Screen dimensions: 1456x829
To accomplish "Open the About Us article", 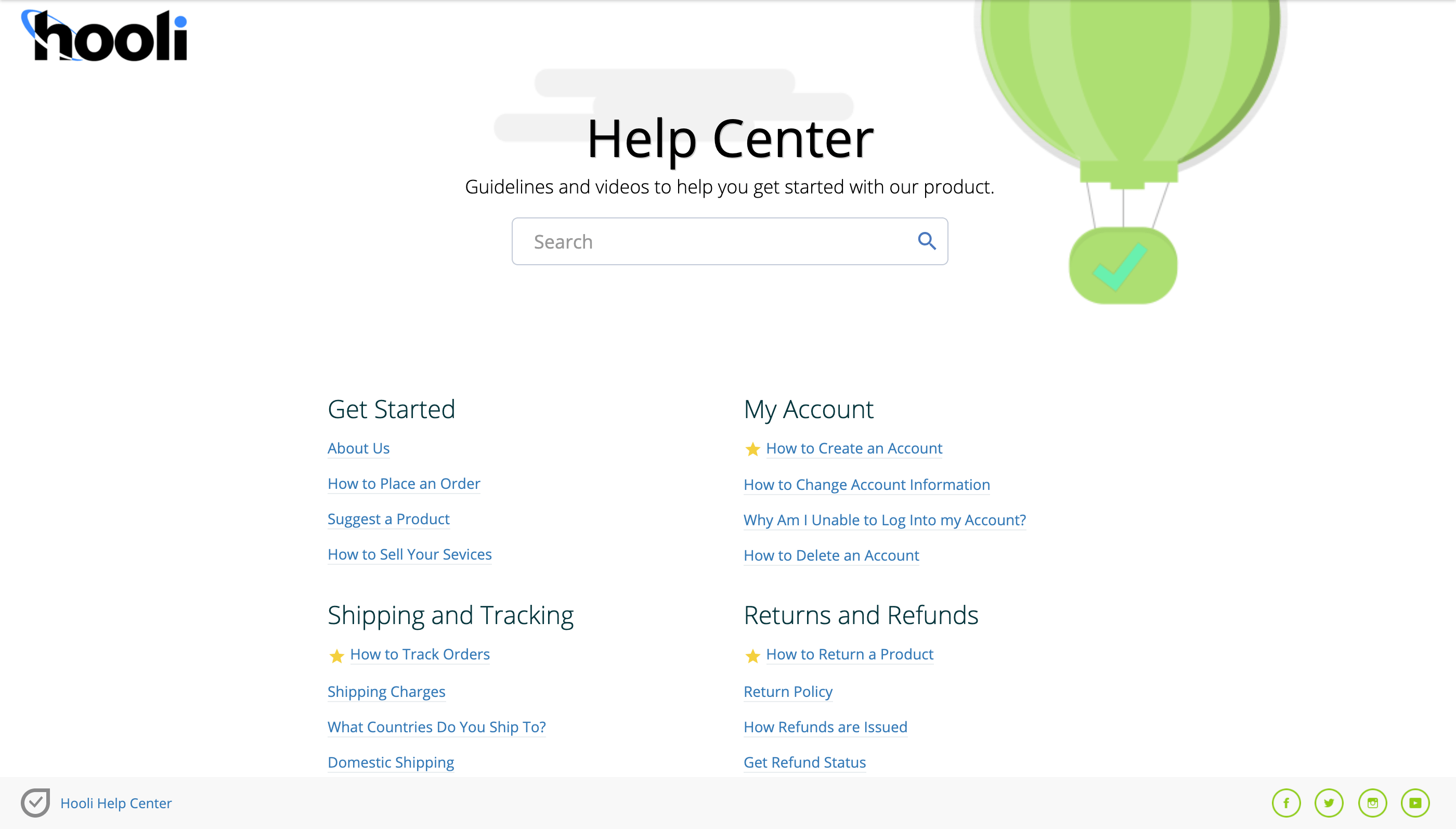I will (x=359, y=448).
